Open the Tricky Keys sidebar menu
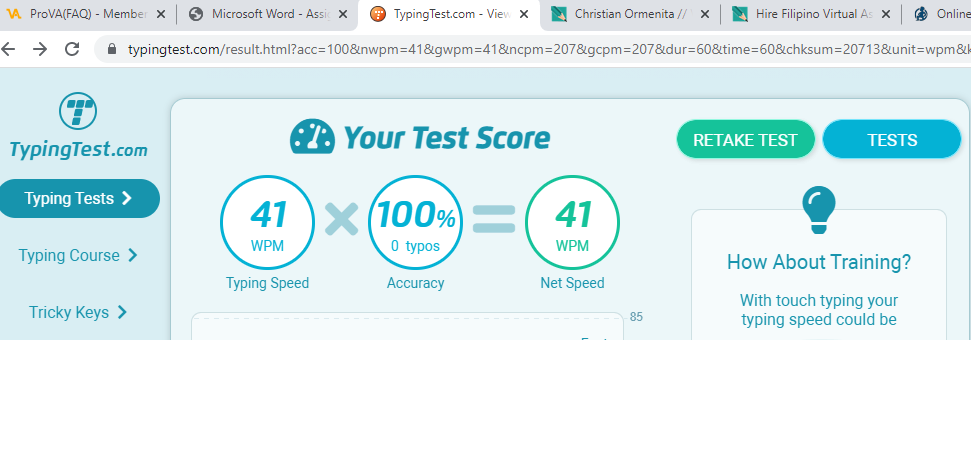 coord(78,312)
